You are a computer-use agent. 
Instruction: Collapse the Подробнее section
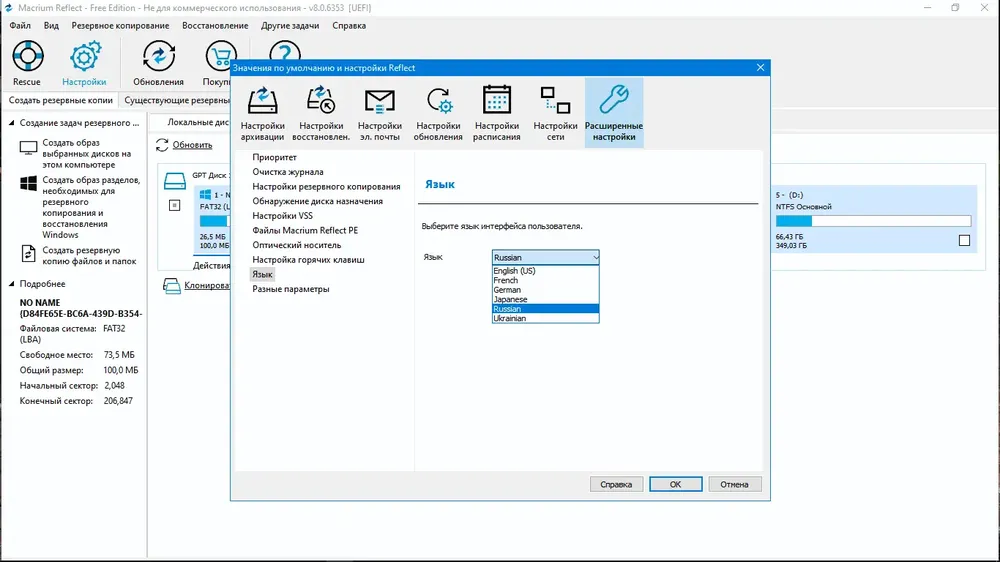pos(11,284)
